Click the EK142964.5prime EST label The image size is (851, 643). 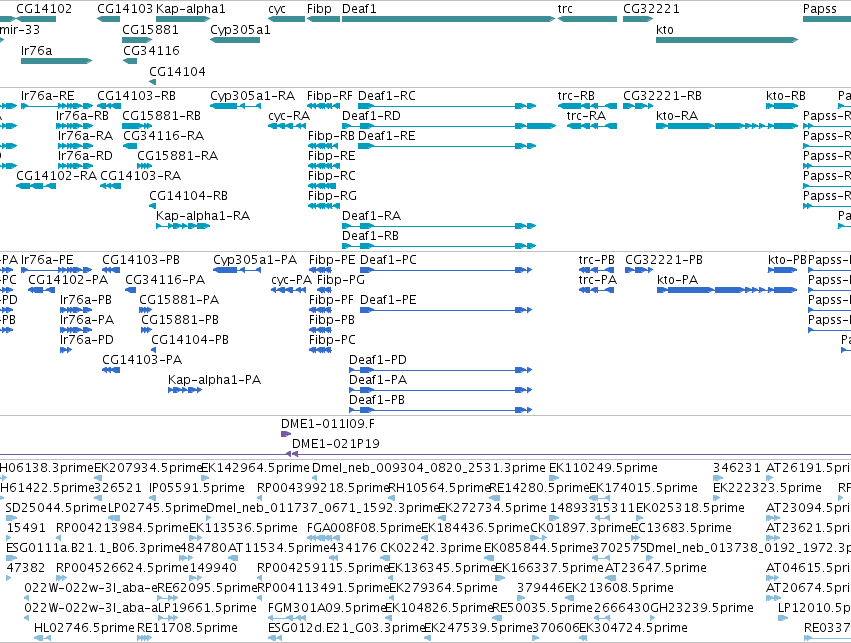tap(255, 468)
